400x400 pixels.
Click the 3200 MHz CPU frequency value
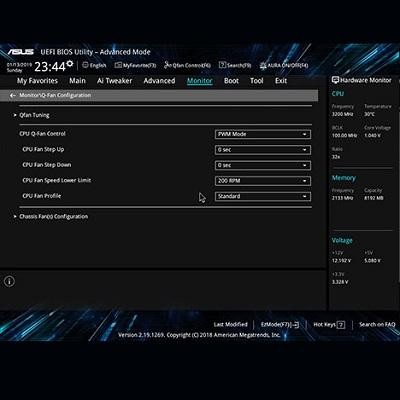(x=342, y=114)
